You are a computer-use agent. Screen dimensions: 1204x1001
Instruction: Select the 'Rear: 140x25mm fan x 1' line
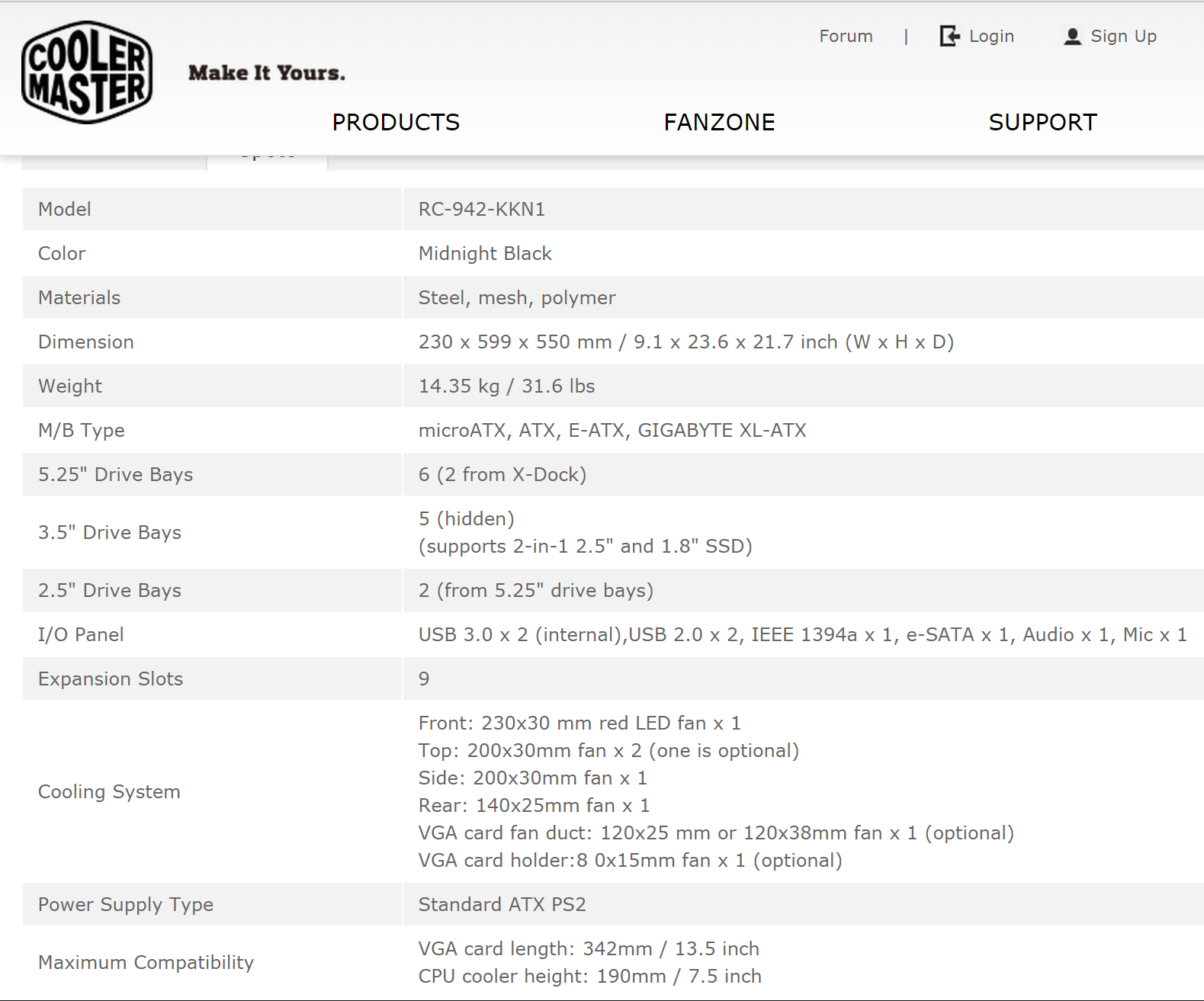click(535, 806)
